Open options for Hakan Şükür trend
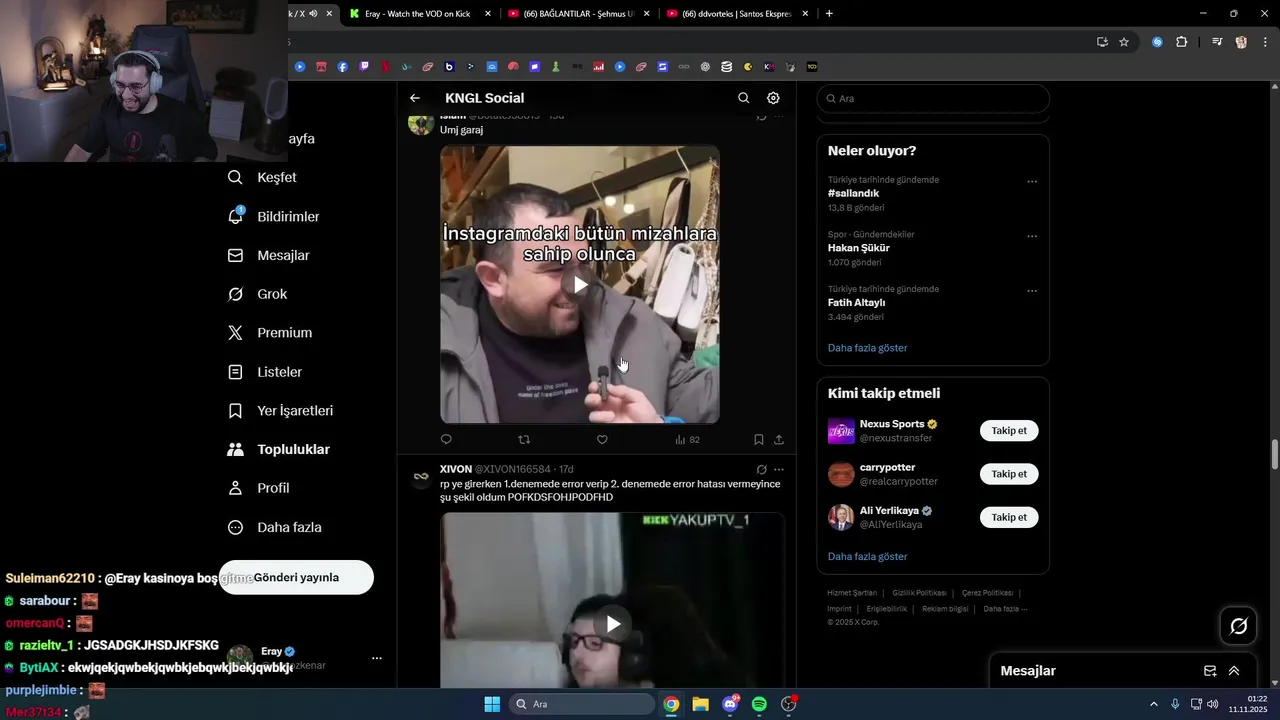This screenshot has width=1280, height=720. (1032, 237)
